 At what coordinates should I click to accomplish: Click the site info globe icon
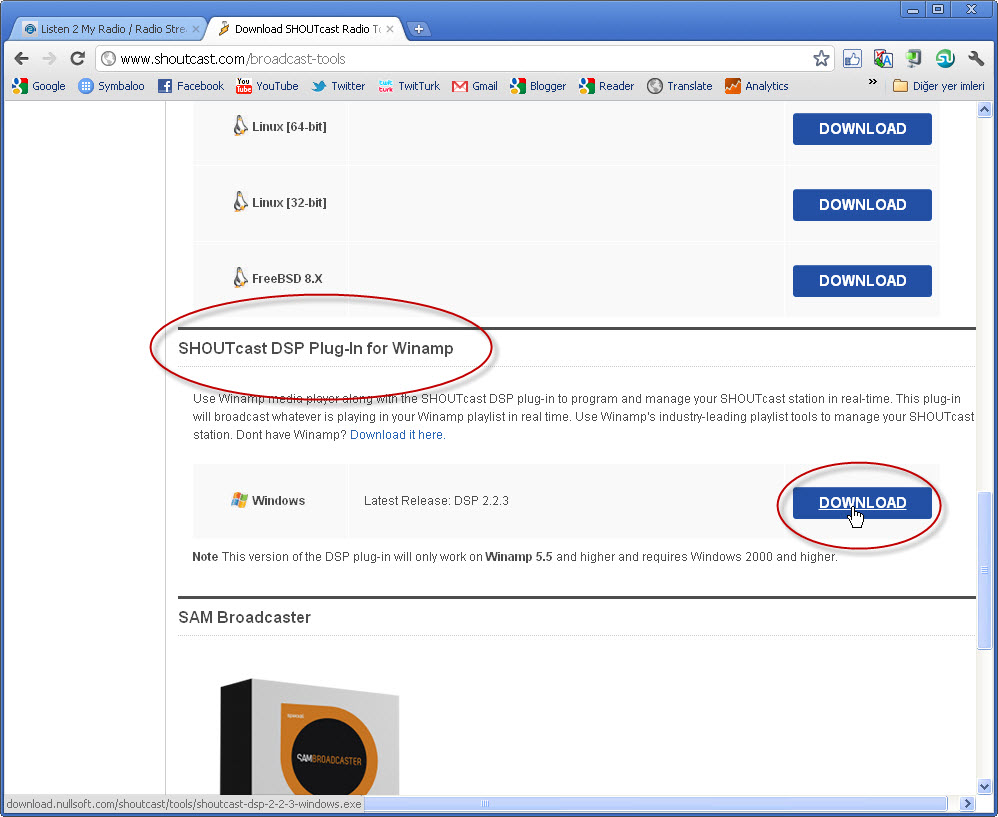click(109, 59)
